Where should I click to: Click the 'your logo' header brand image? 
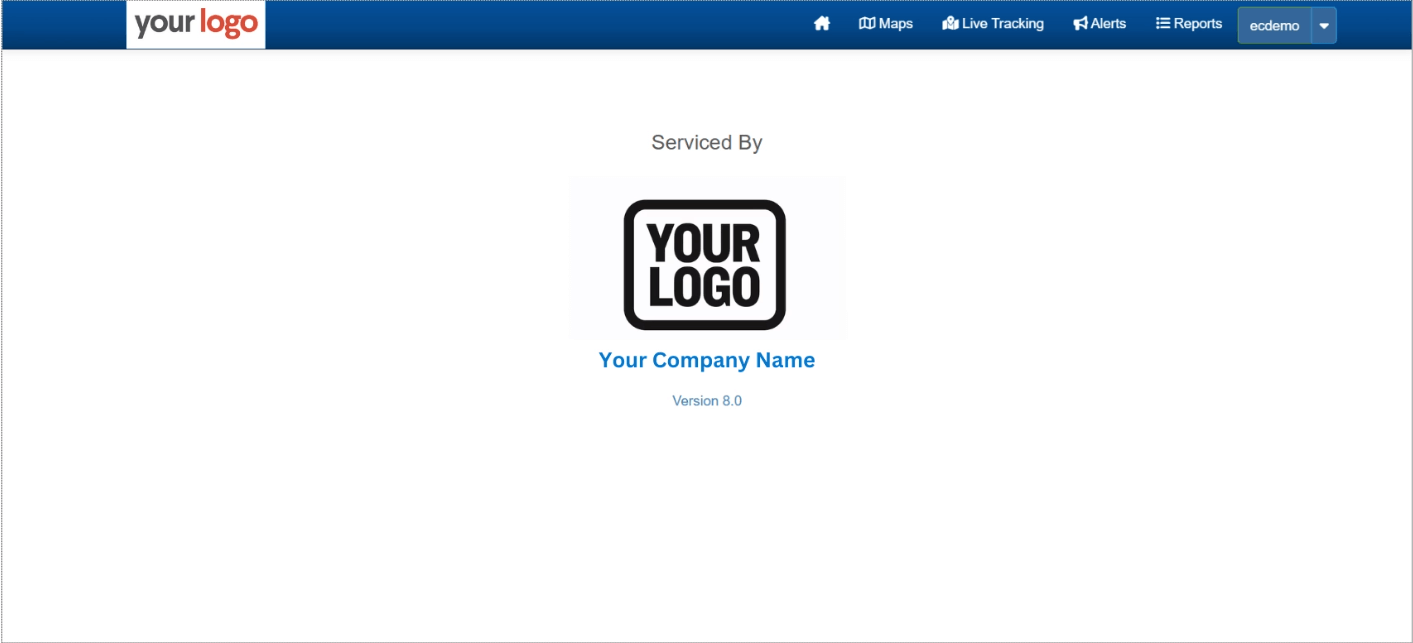click(196, 24)
